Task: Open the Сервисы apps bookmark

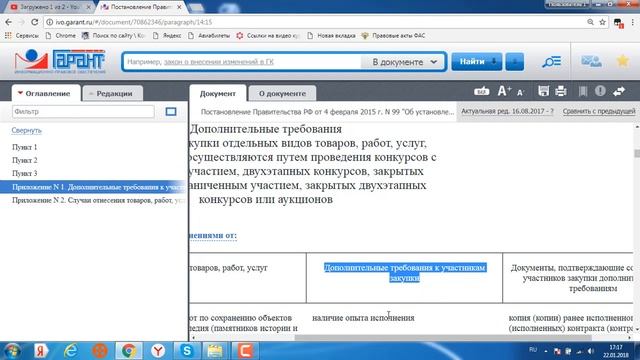Action: (x=22, y=36)
